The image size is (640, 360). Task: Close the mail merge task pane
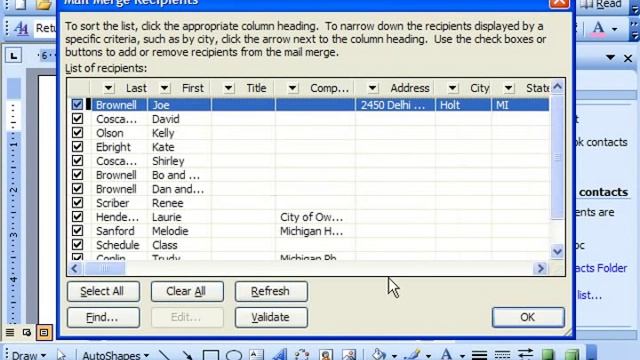[628, 58]
